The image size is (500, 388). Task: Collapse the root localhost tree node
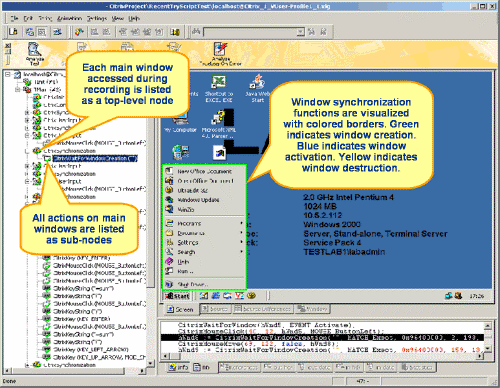(x=8, y=74)
